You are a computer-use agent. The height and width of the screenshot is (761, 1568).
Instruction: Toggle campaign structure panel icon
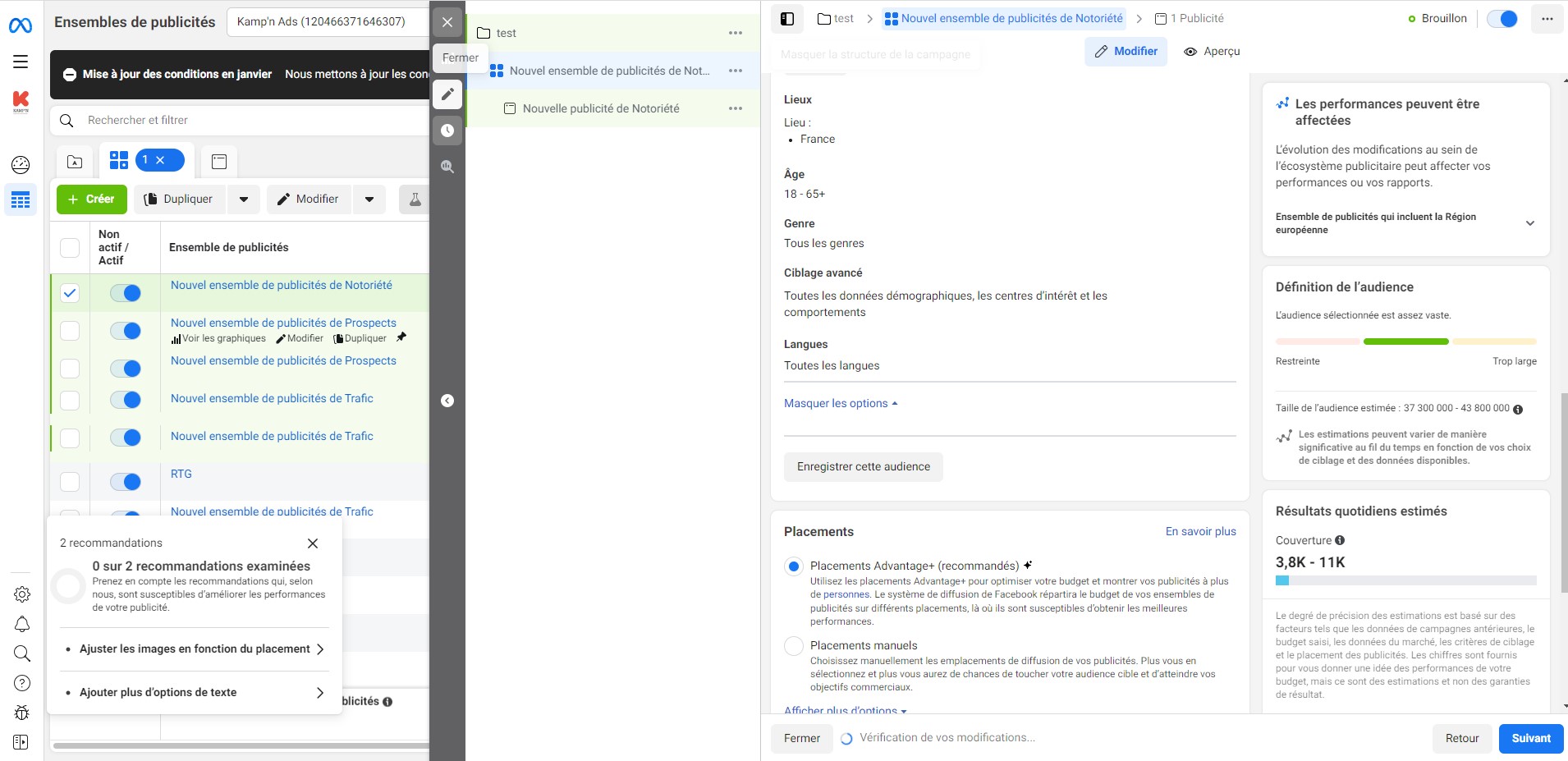[787, 19]
